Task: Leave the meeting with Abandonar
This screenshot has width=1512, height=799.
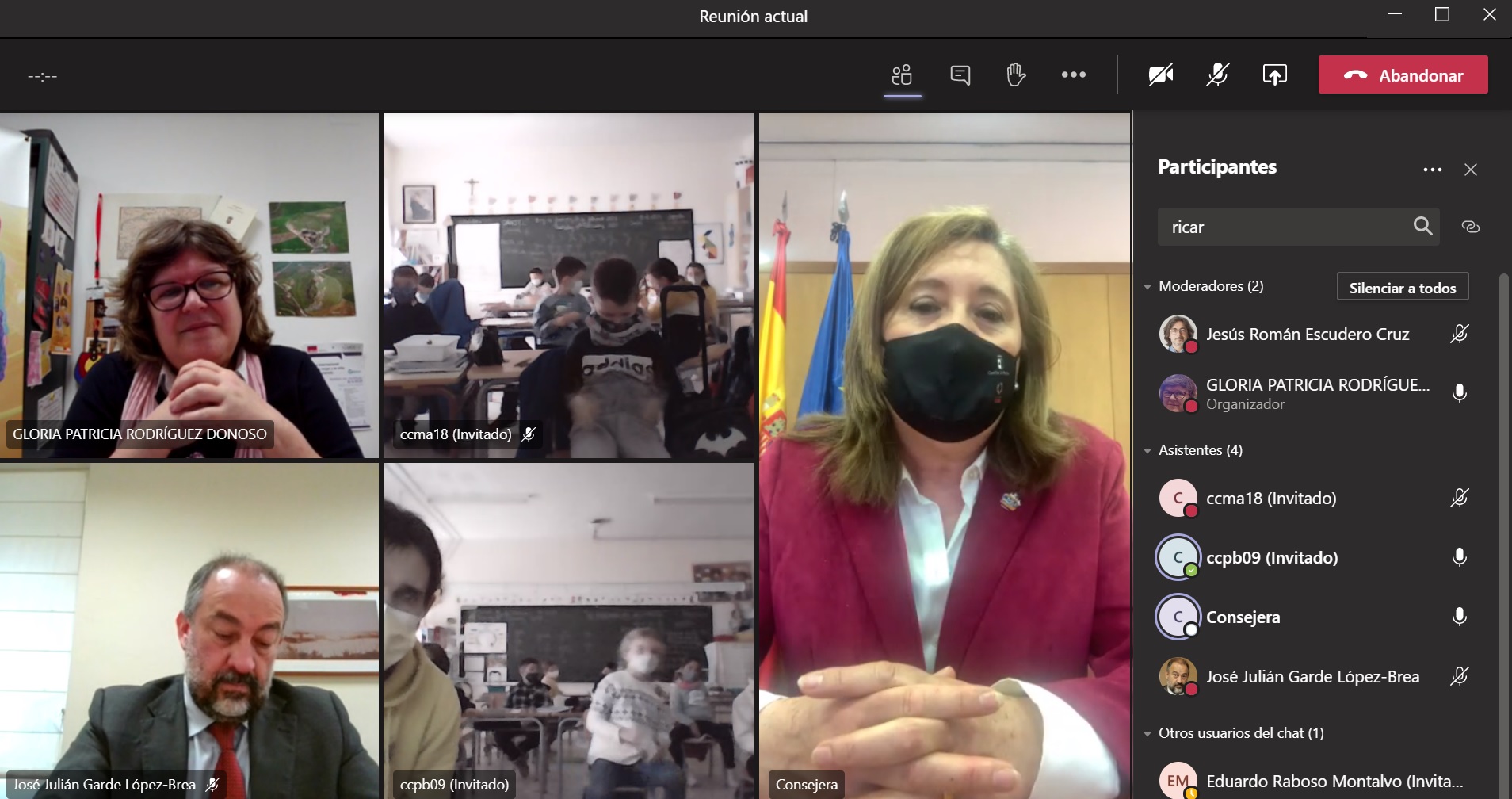Action: tap(1403, 75)
